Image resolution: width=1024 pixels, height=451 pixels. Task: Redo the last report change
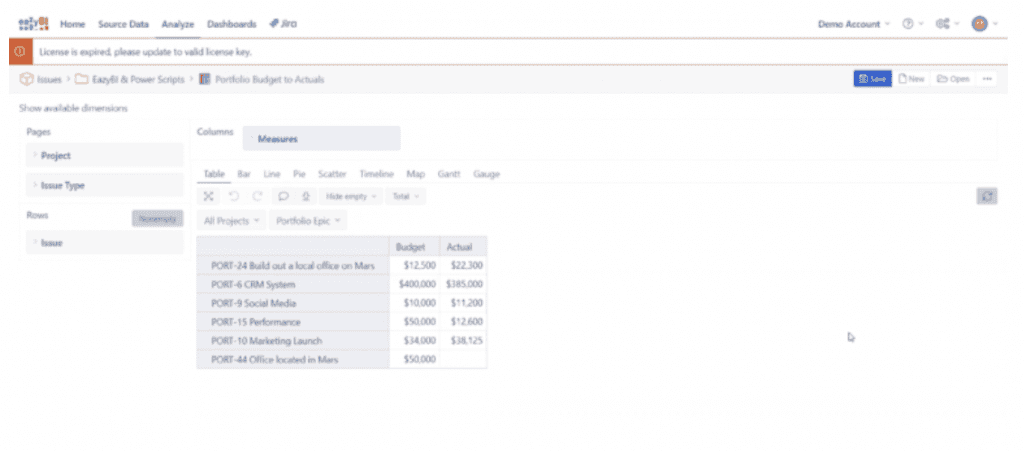point(257,196)
